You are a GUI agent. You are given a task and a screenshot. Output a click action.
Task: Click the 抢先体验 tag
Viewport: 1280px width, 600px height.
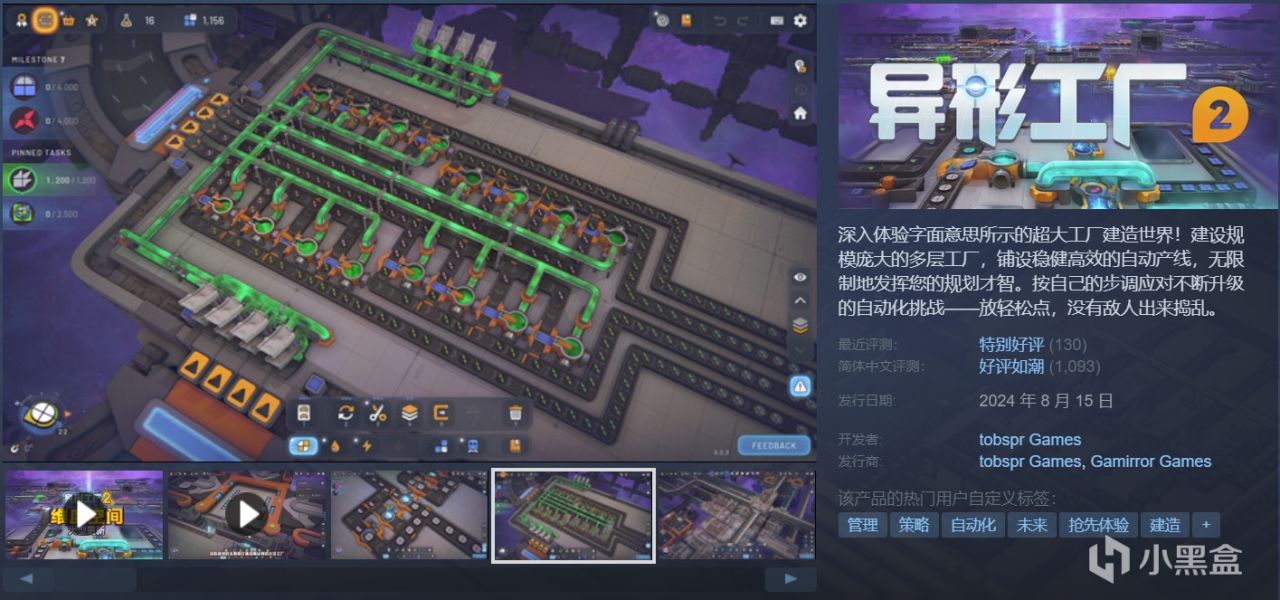tap(1098, 525)
